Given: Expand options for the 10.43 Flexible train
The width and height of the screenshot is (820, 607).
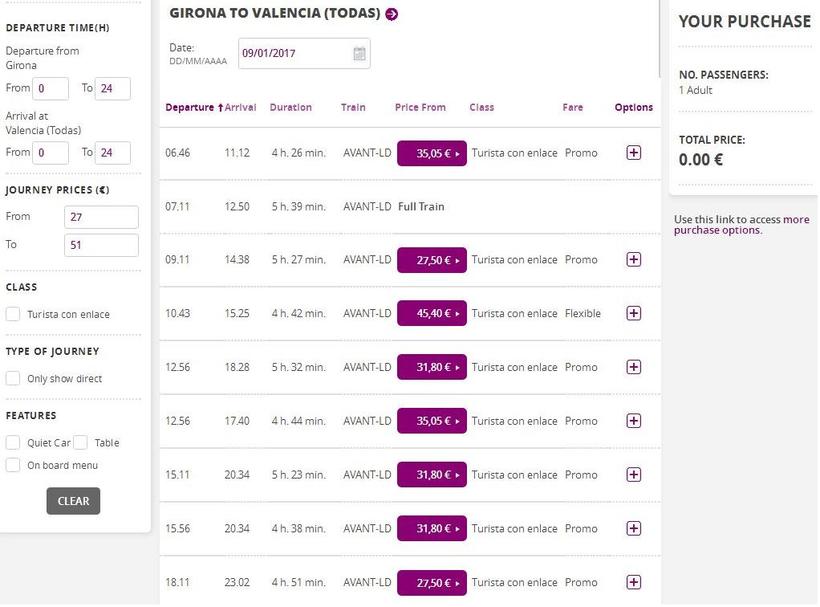Looking at the screenshot, I should [633, 314].
